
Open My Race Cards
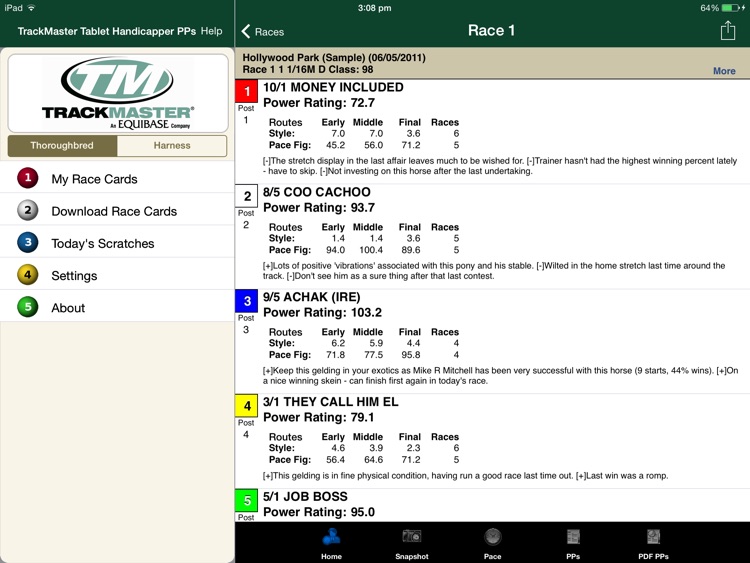117,178
